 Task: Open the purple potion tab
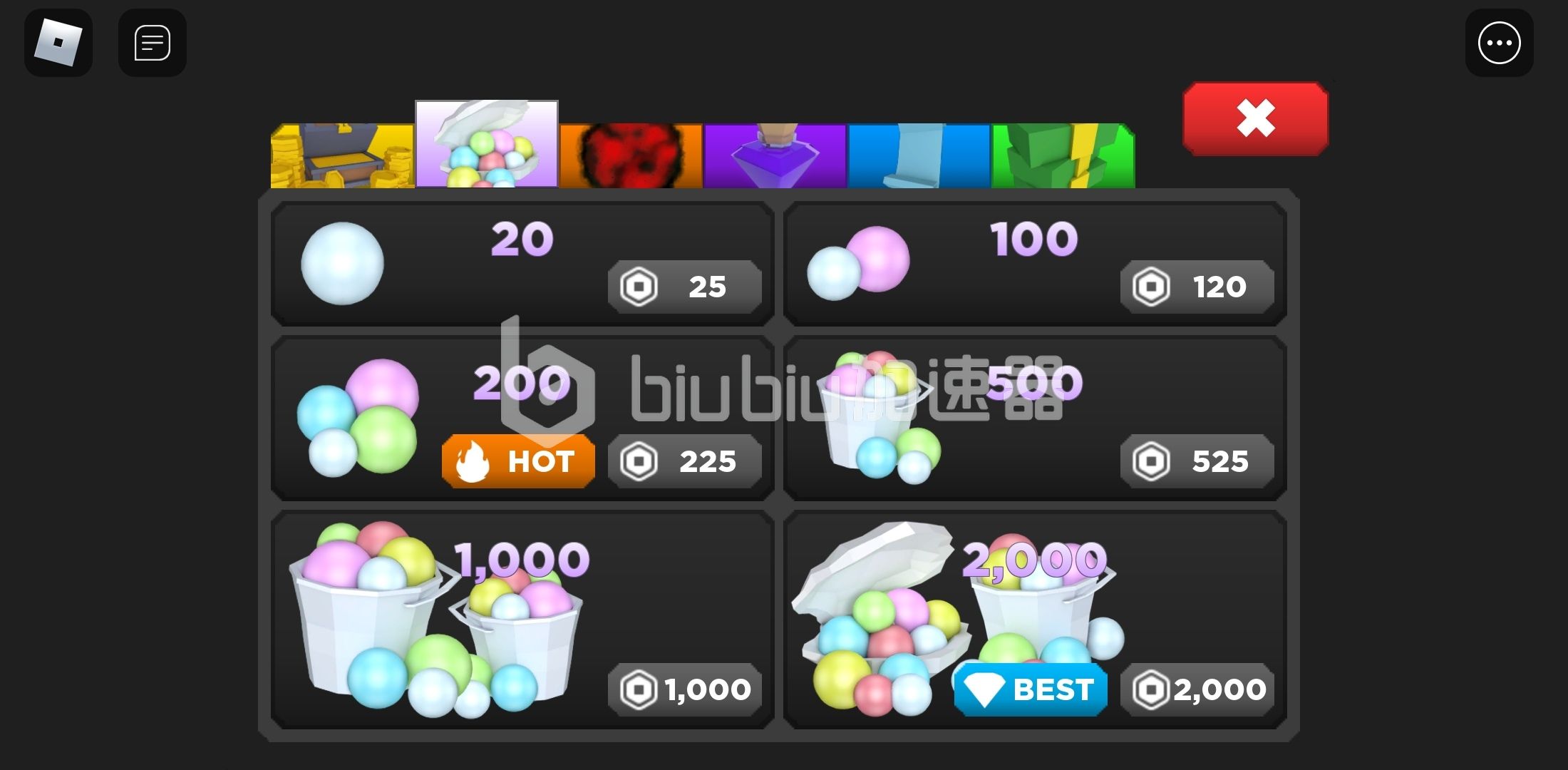(775, 156)
